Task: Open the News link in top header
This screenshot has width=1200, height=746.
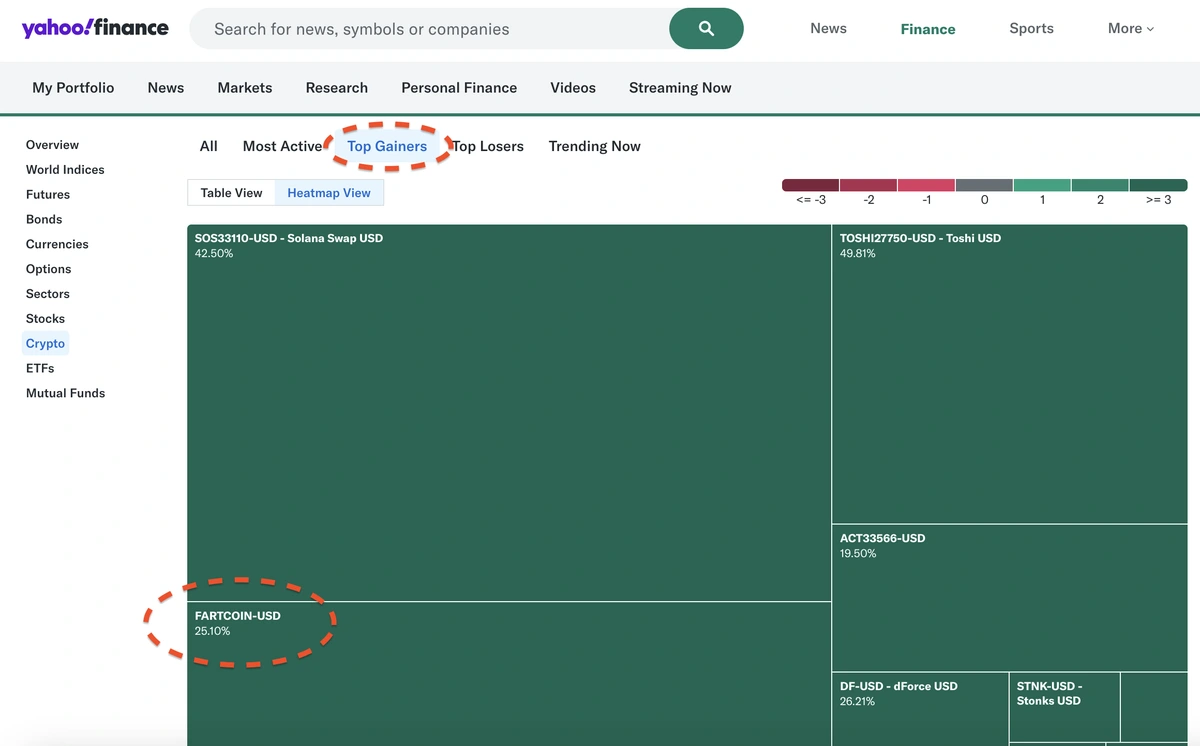Action: click(828, 28)
